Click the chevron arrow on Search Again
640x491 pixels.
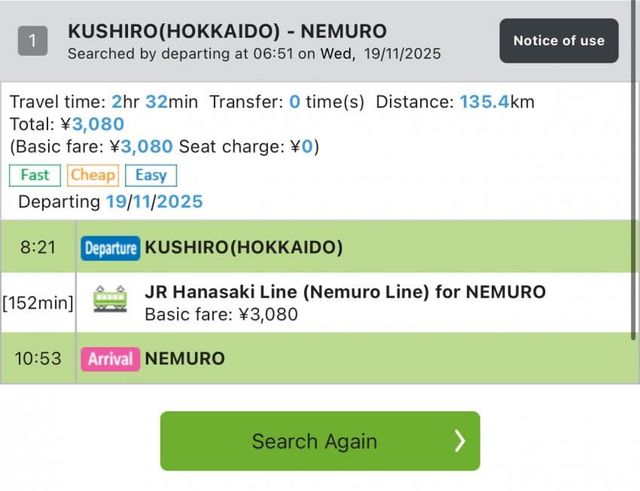coord(459,441)
